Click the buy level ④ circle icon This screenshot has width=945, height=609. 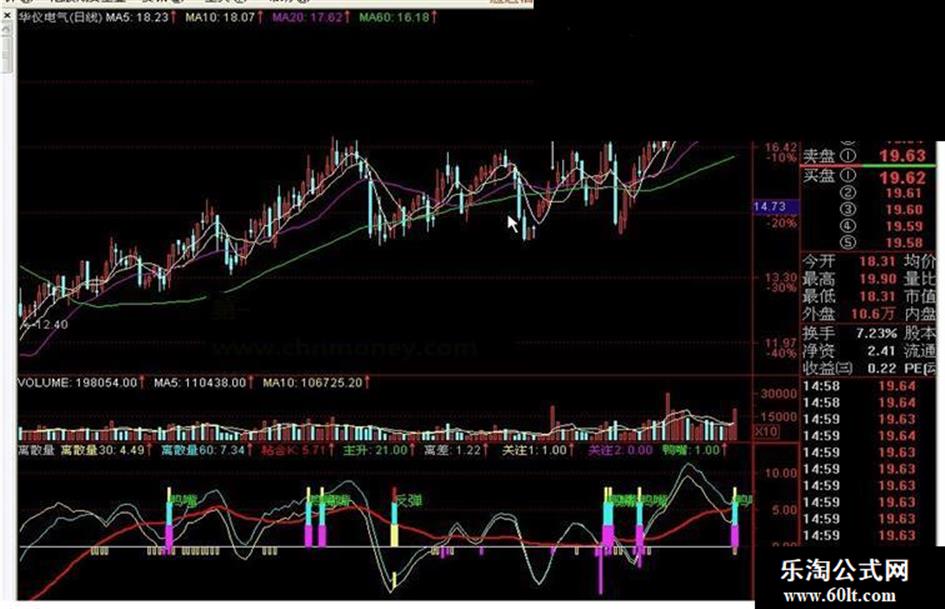849,226
